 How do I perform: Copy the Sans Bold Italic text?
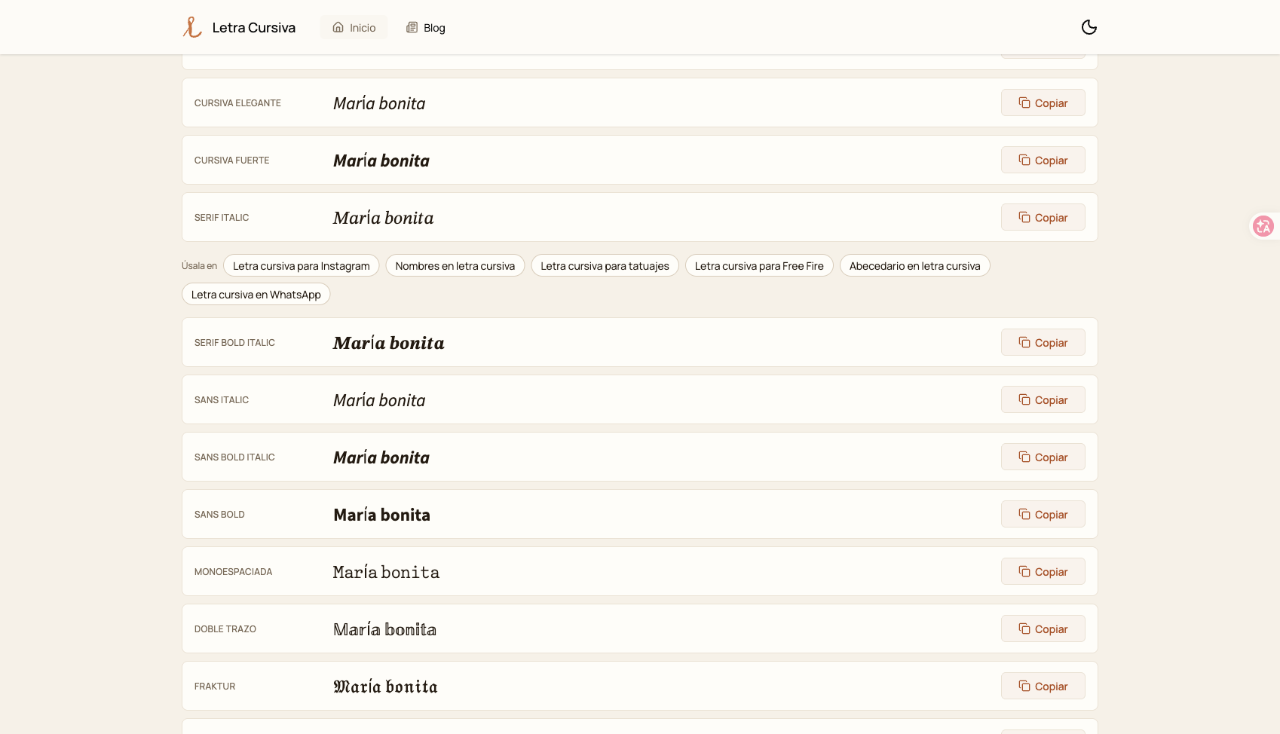pyautogui.click(x=1043, y=457)
